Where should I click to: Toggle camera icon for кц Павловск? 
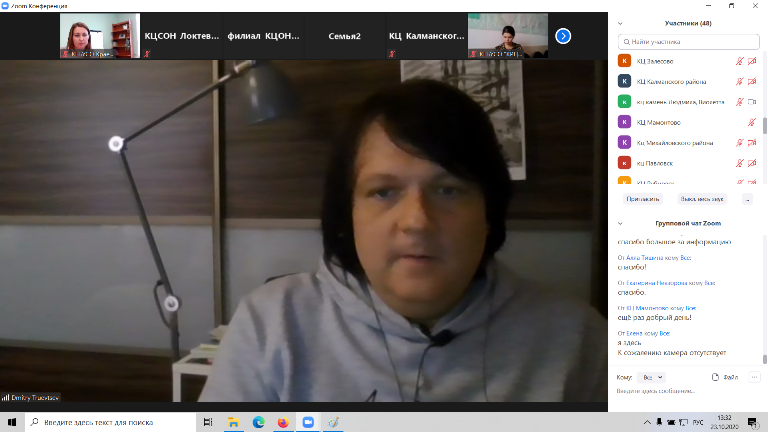point(752,163)
